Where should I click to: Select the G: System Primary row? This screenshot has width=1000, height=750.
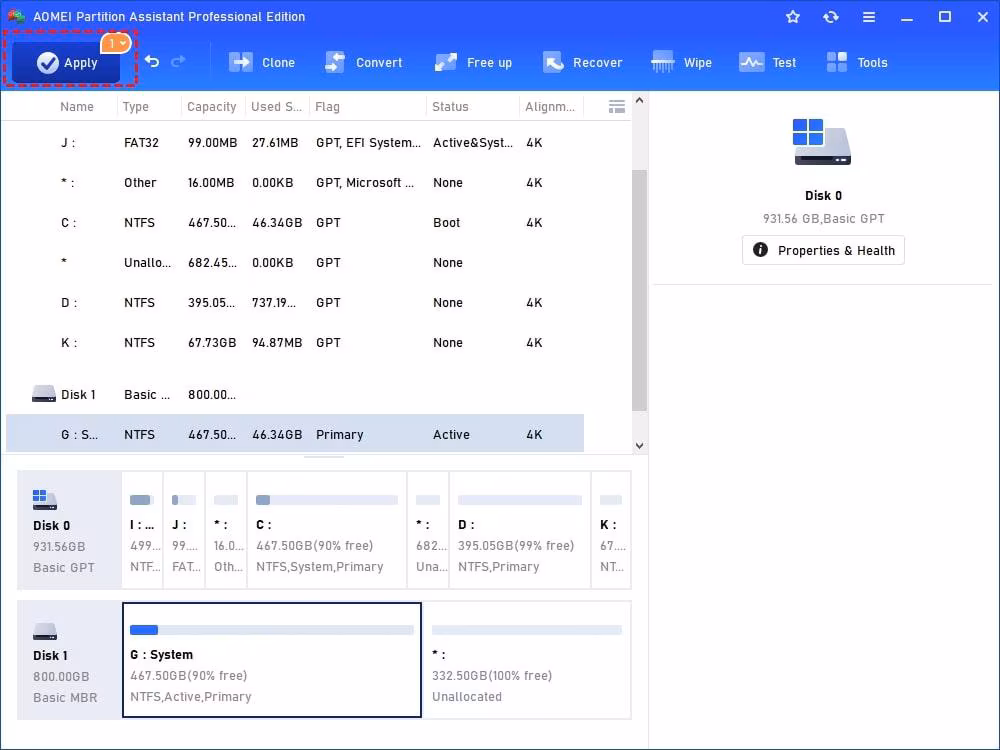click(x=295, y=434)
